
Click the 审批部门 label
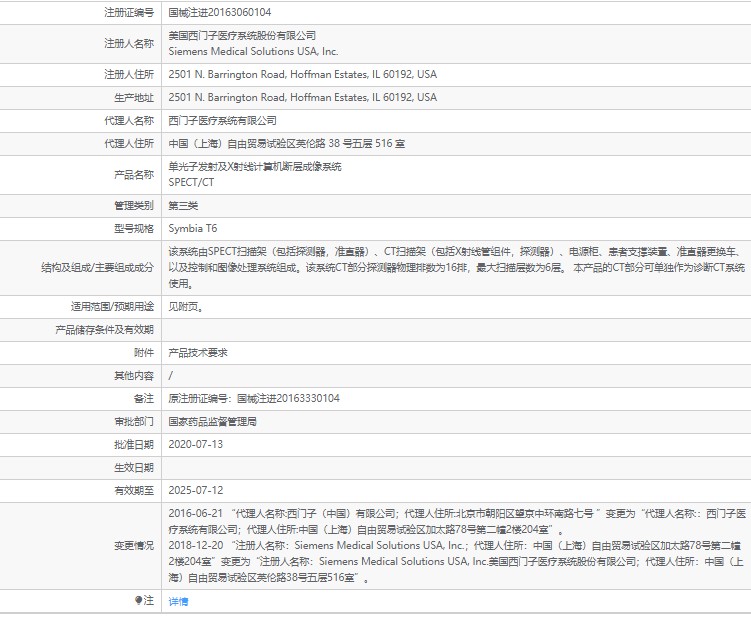tap(134, 422)
